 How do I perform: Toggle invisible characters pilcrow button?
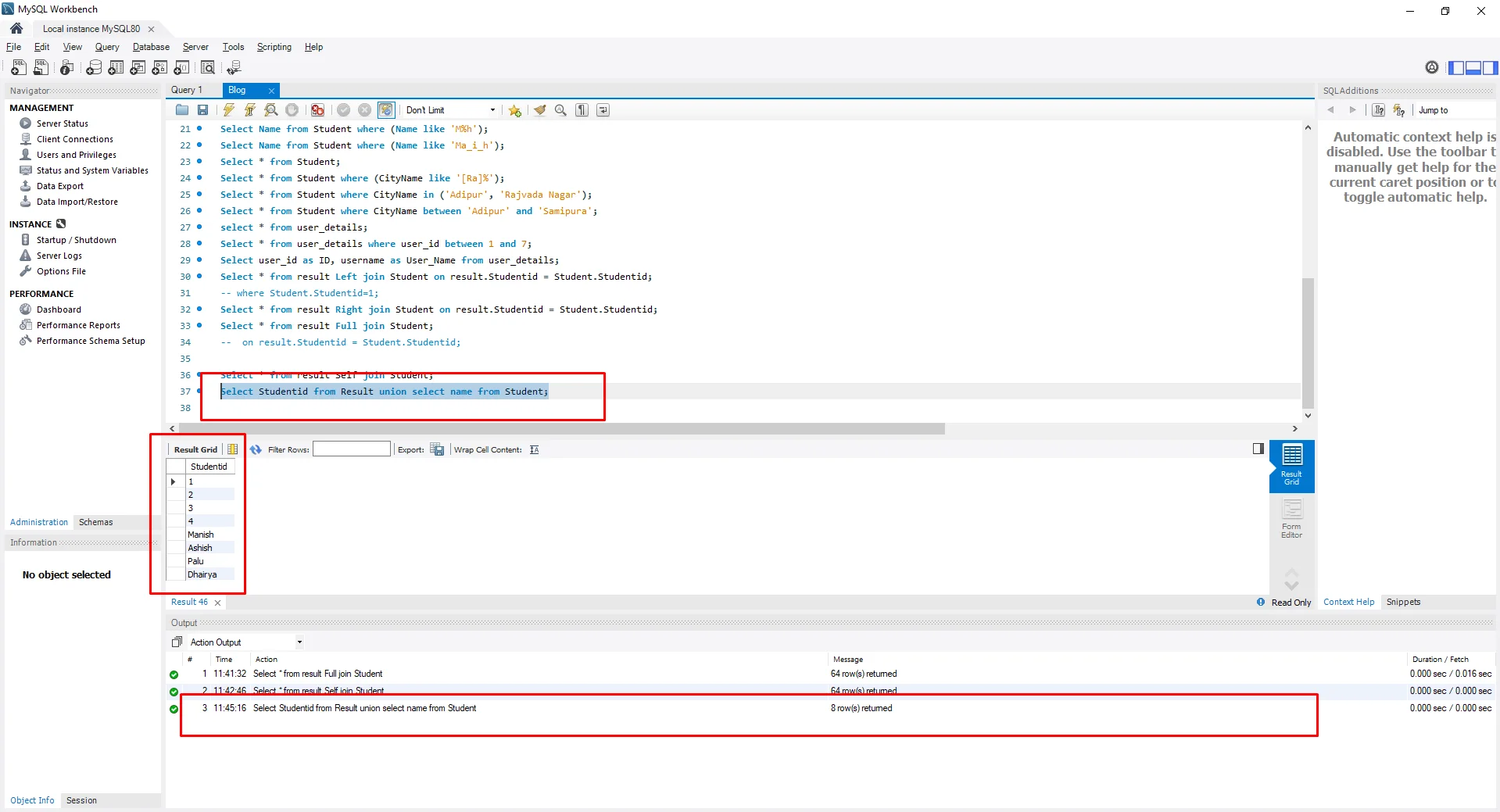[582, 110]
